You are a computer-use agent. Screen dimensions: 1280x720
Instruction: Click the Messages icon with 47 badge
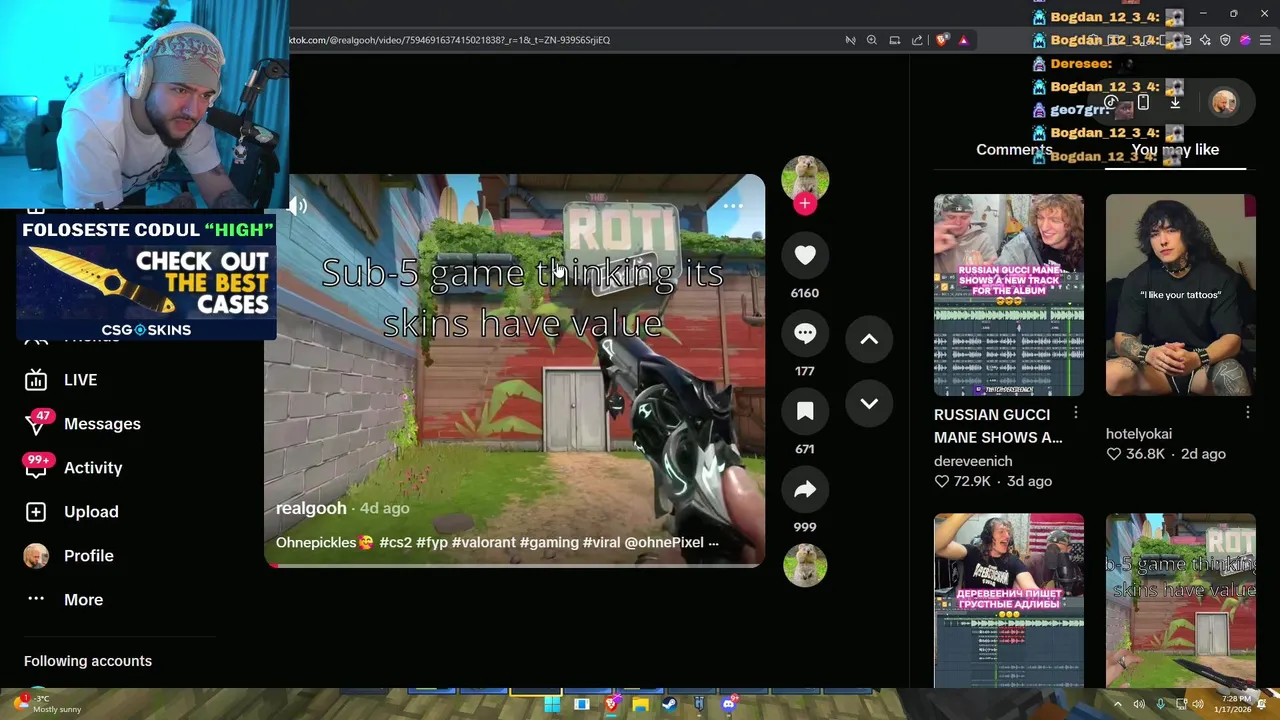pyautogui.click(x=36, y=424)
